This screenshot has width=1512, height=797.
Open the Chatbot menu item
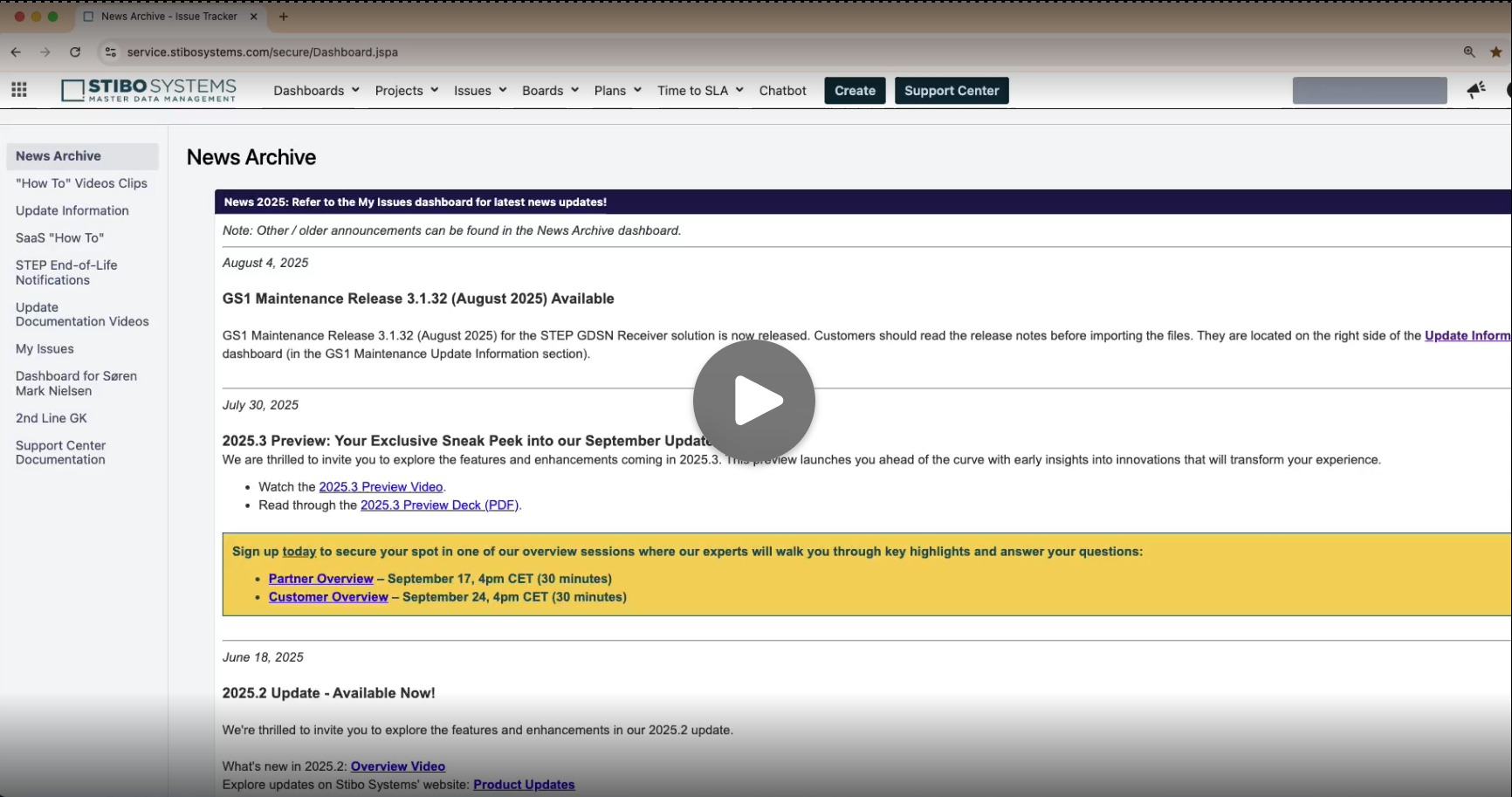tap(782, 91)
